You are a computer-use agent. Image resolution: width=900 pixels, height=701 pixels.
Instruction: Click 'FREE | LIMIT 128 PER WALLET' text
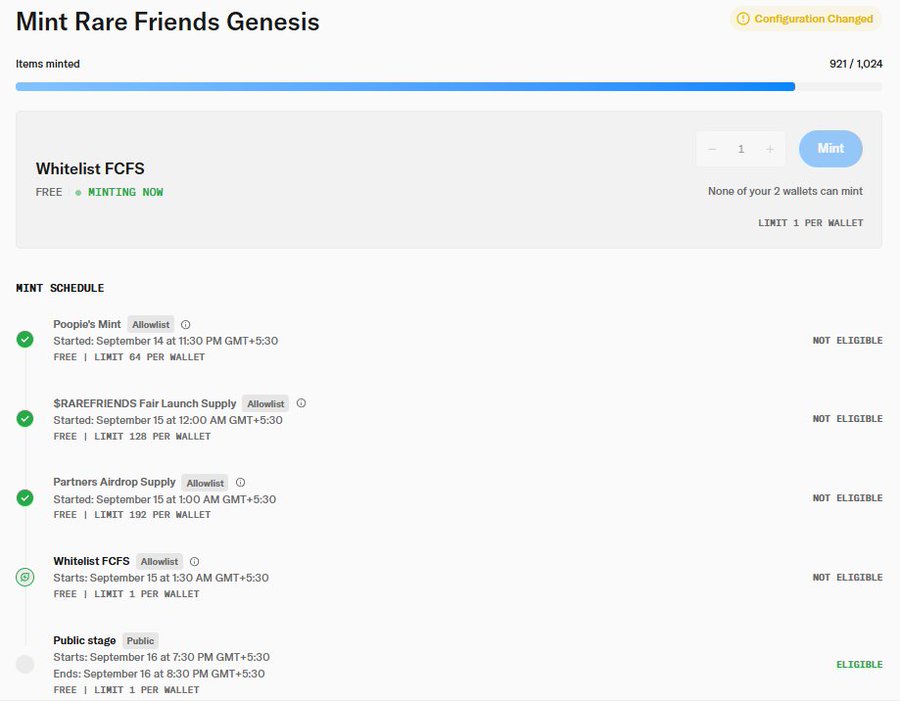point(132,436)
